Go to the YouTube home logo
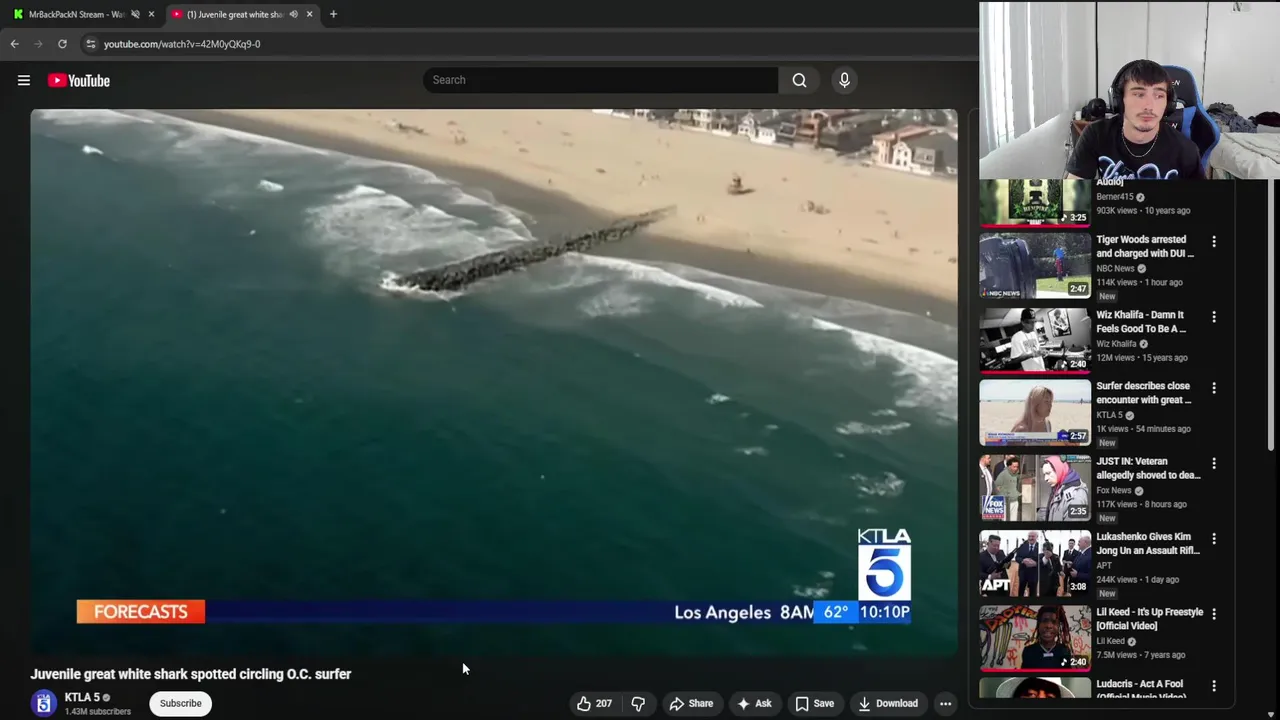This screenshot has width=1280, height=720. (x=79, y=80)
